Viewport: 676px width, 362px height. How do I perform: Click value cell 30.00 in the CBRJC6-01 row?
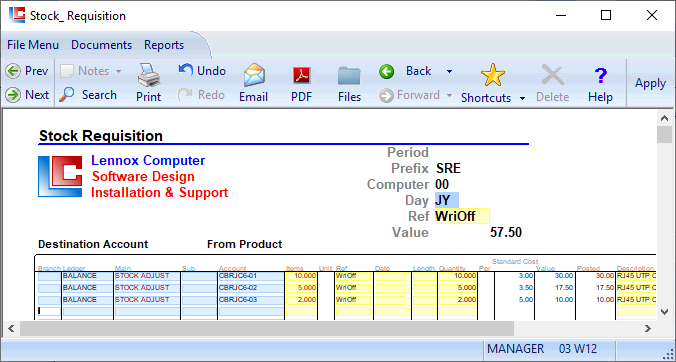pyautogui.click(x=555, y=276)
